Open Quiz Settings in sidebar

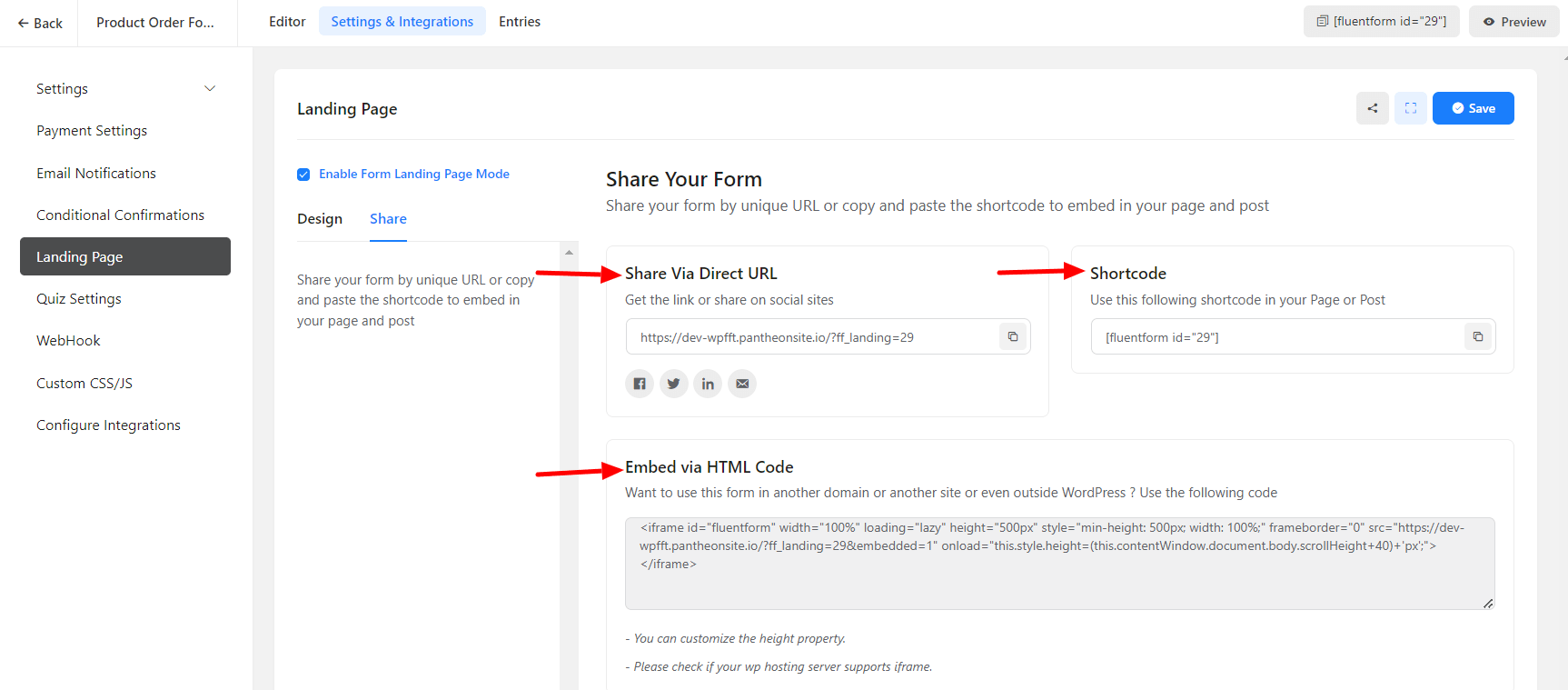pos(79,299)
